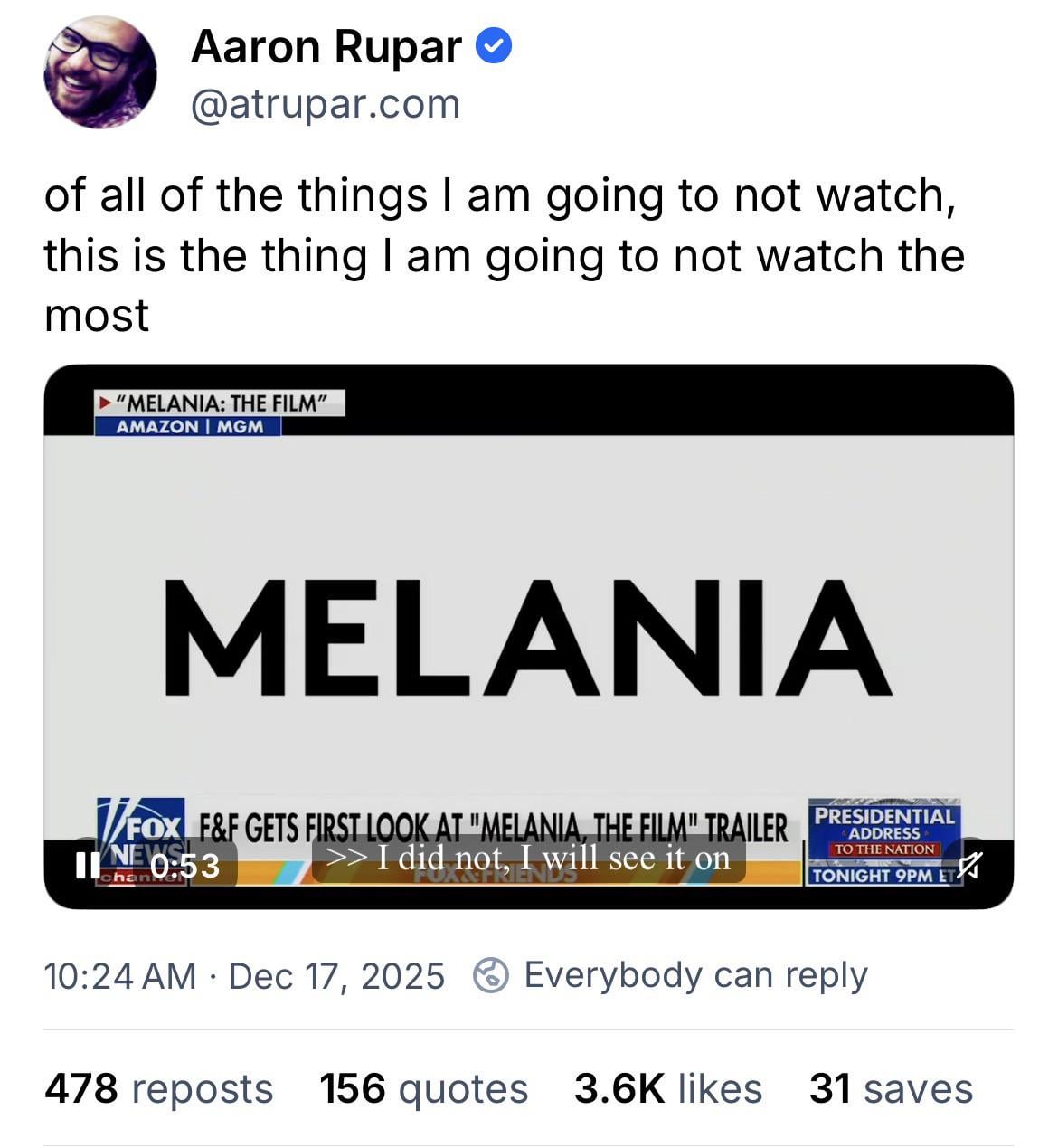Viewport: 1058px width, 1148px height.
Task: Click the 31 saves count
Action: [x=891, y=1088]
